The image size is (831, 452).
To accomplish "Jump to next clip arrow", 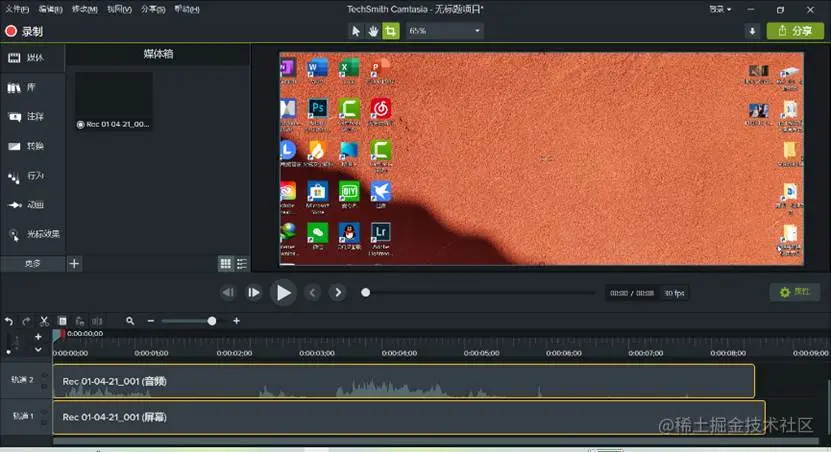I will pyautogui.click(x=338, y=293).
